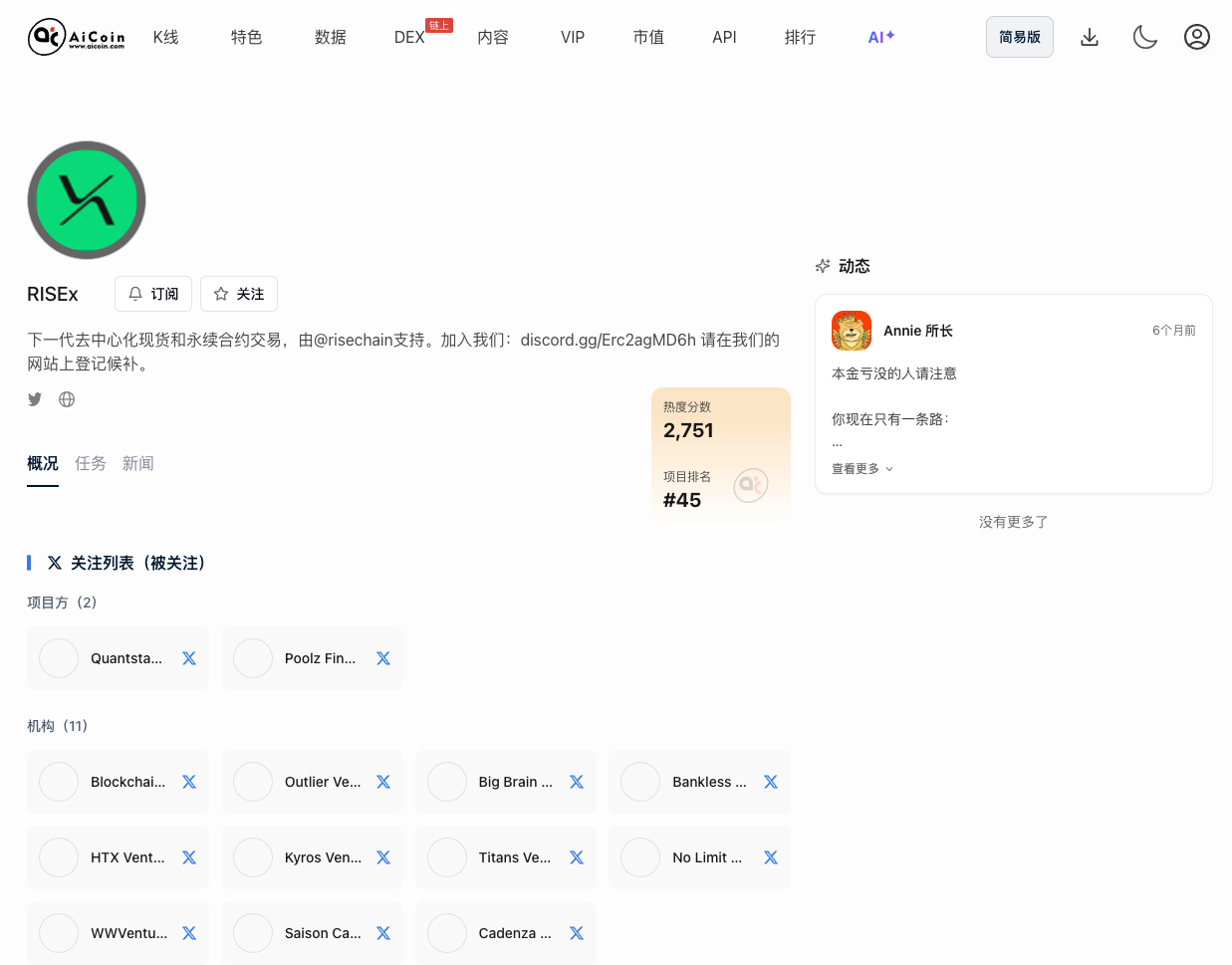Image resolution: width=1232 pixels, height=965 pixels.
Task: Subscribe with the 订阅 bell button
Action: click(153, 294)
